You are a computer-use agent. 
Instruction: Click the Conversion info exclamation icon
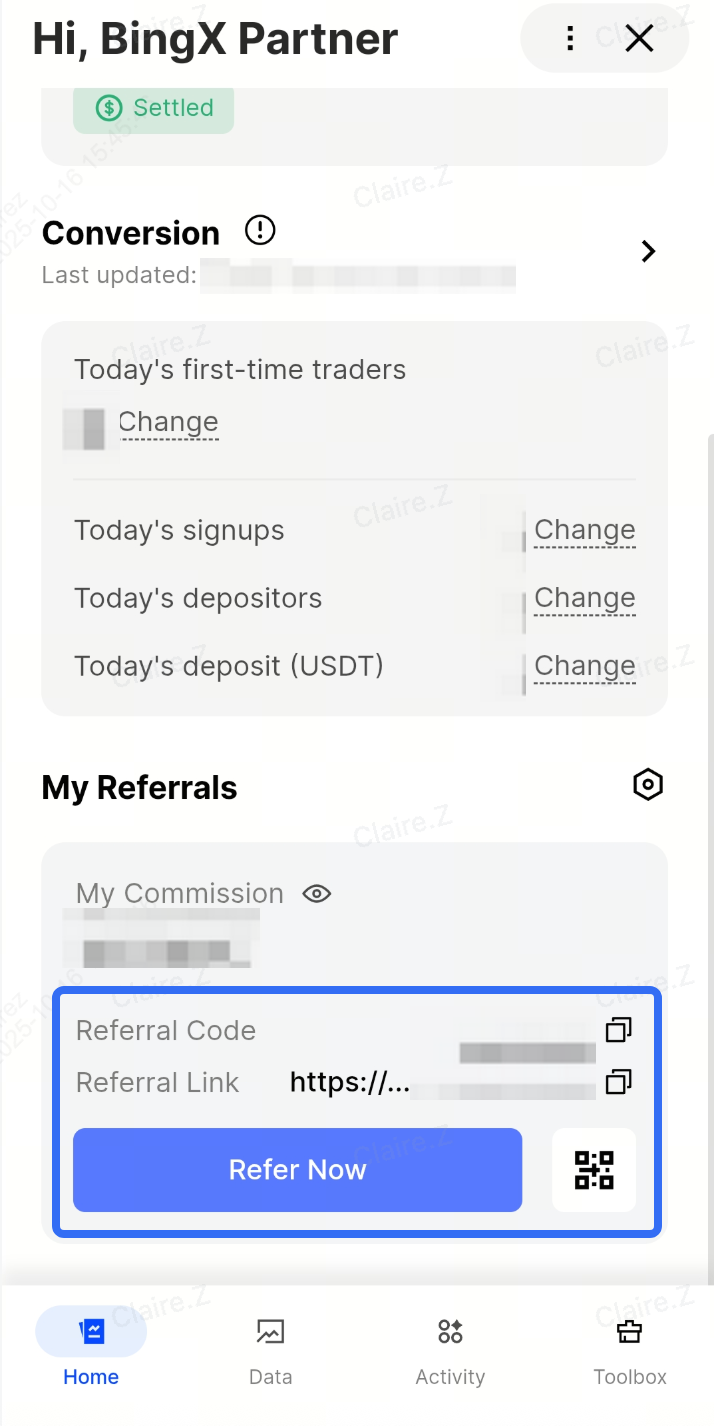(x=260, y=231)
